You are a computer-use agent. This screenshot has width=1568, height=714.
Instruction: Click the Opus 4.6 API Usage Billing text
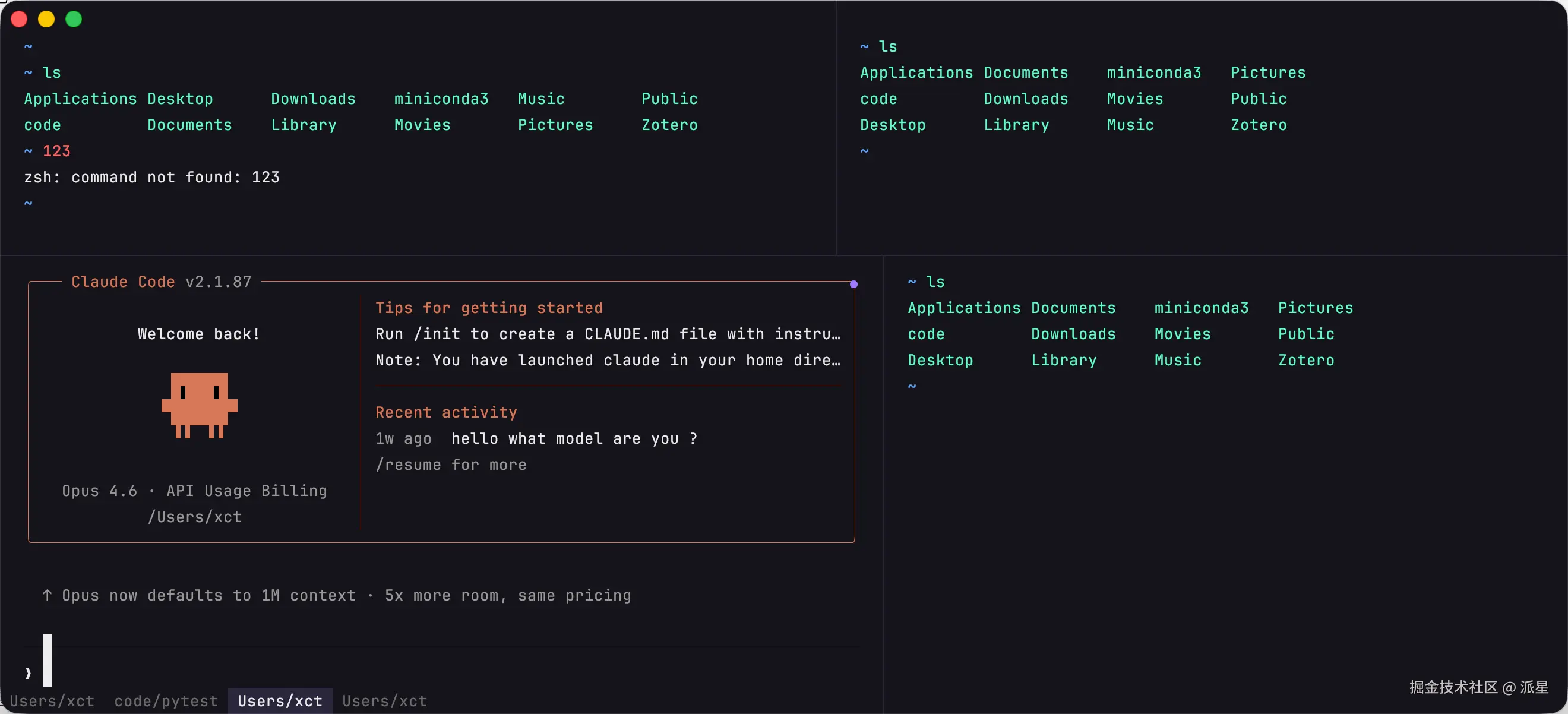pyautogui.click(x=194, y=491)
